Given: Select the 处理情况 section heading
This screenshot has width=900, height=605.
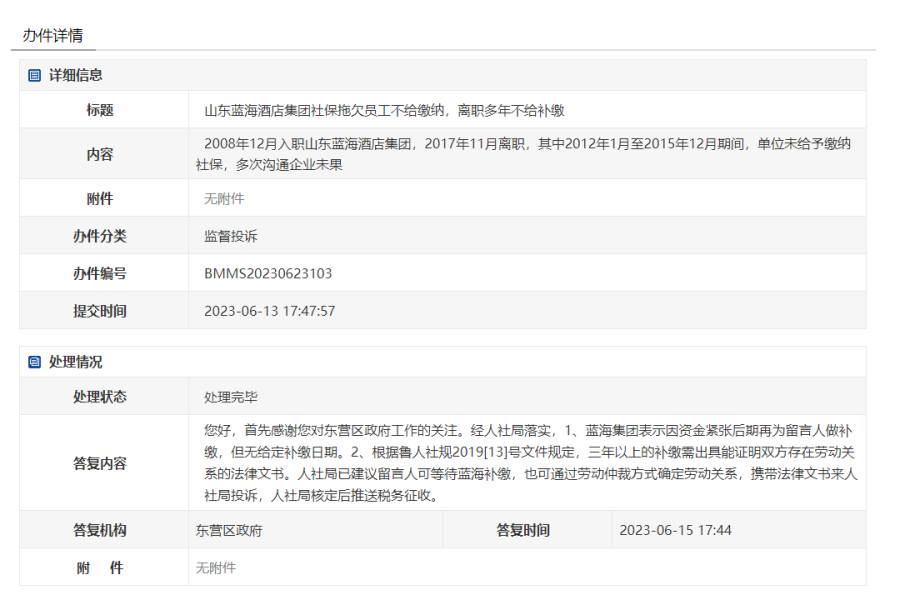Looking at the screenshot, I should [75, 362].
